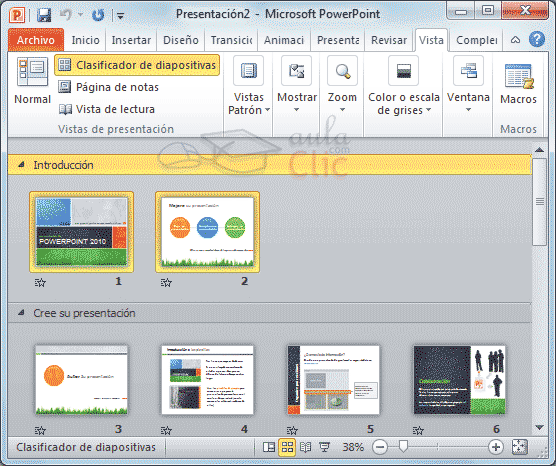Switch to the Transiciones tab
556x466 pixels.
231,40
